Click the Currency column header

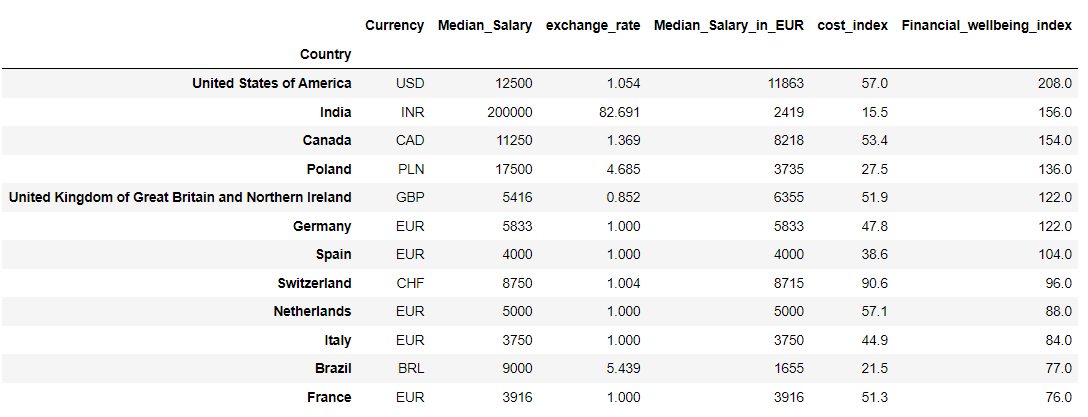pyautogui.click(x=394, y=26)
